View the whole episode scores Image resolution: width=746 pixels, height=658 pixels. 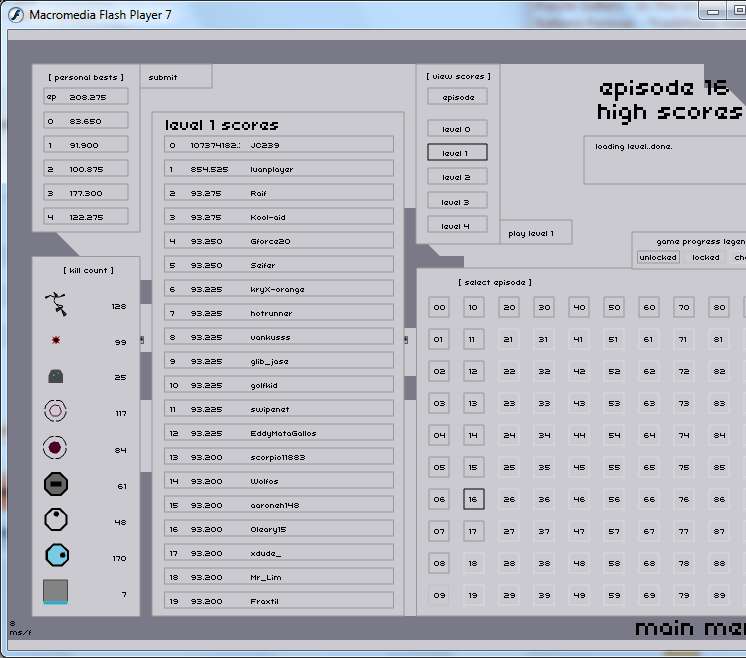457,97
